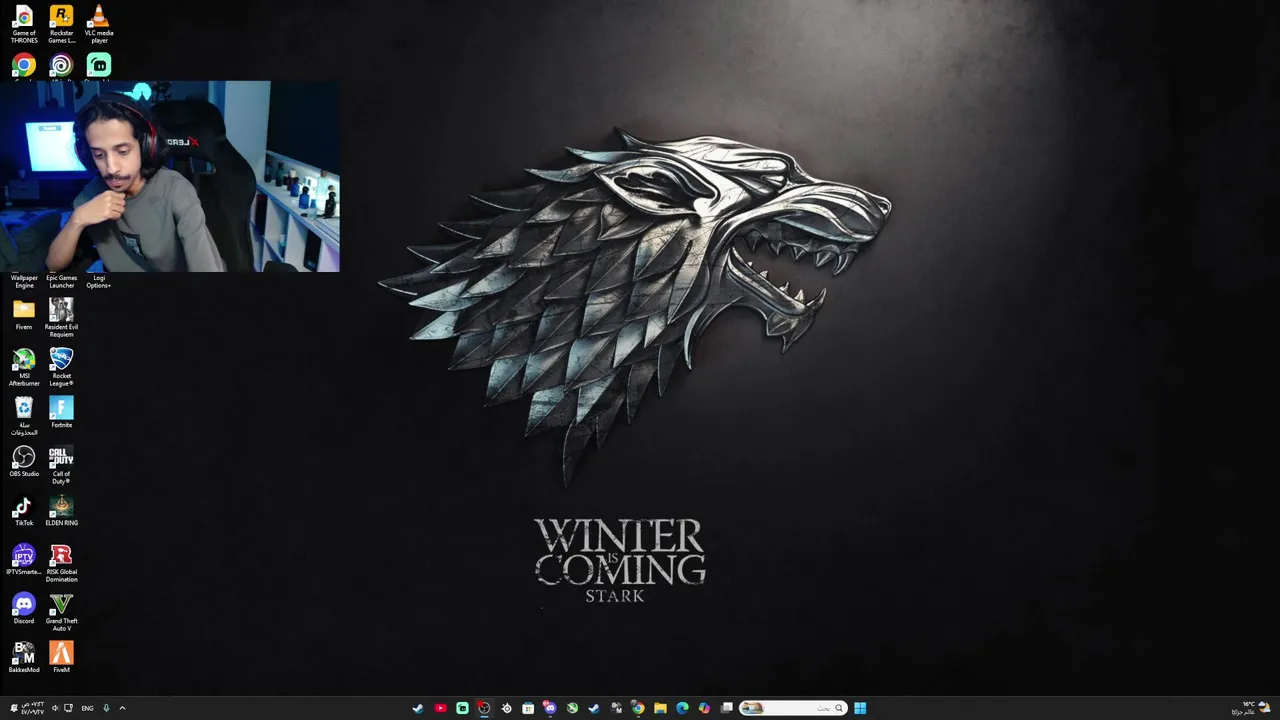Select the Call of Duty desktop icon

coord(61,465)
